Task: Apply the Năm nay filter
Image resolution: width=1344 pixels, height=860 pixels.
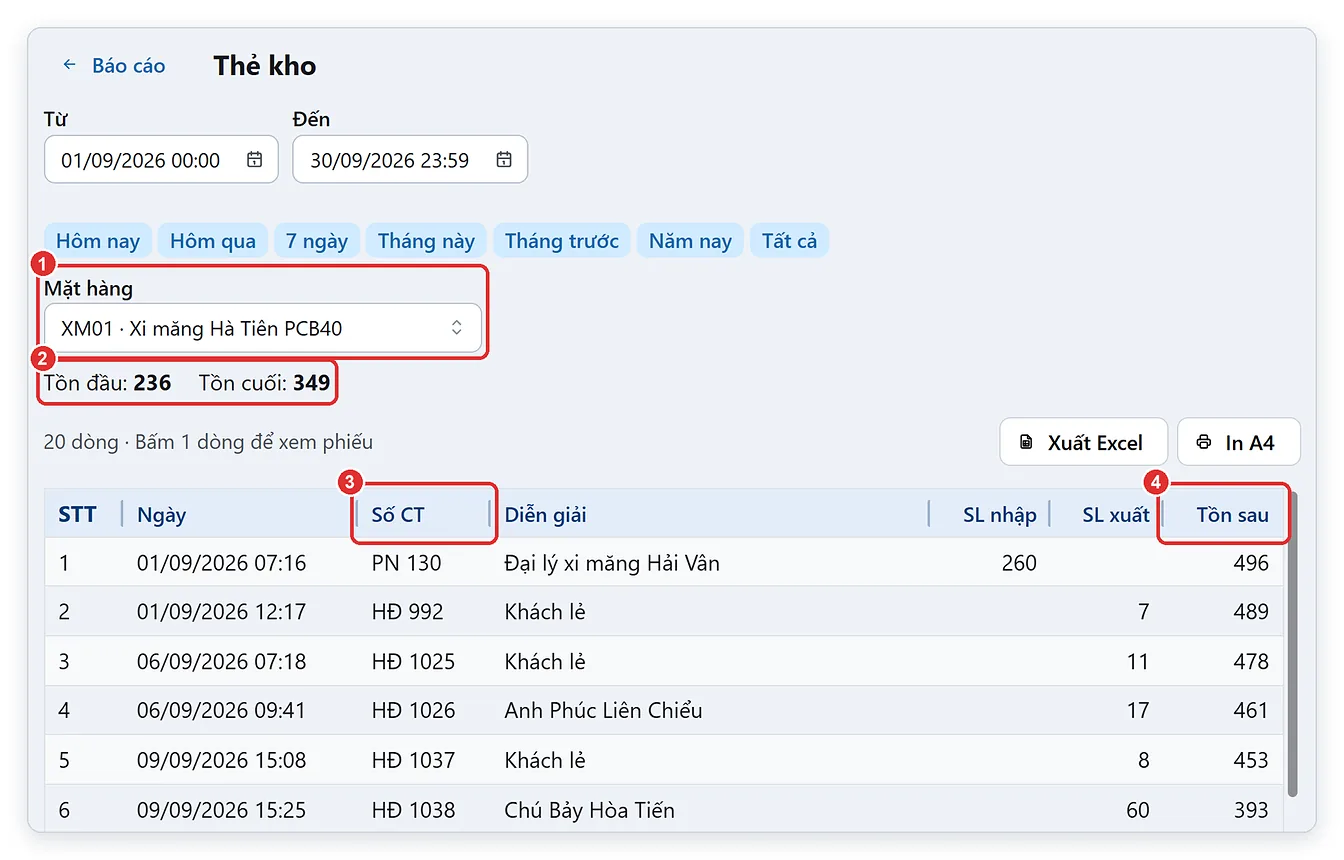Action: [690, 241]
